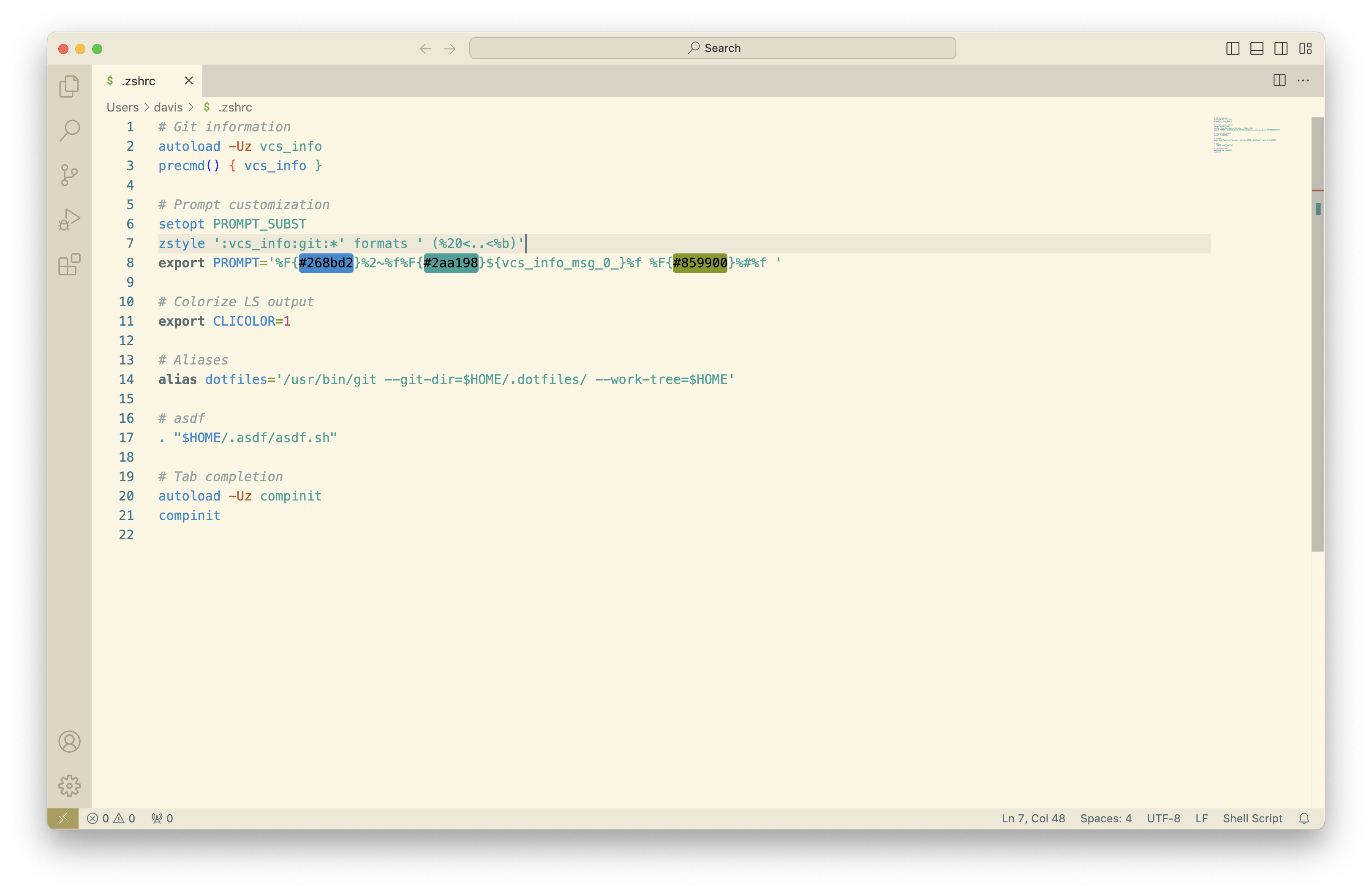1372x892 pixels.
Task: Open the Run and Debug view
Action: click(69, 220)
